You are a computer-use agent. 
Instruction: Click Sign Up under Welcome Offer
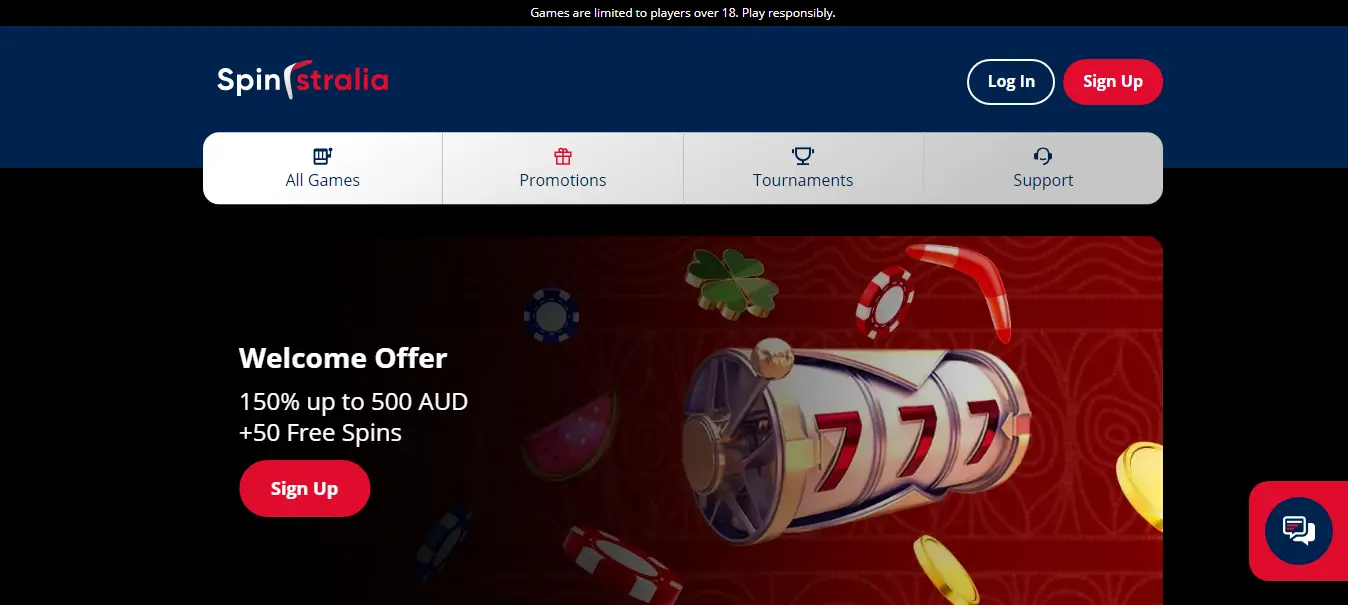(305, 489)
